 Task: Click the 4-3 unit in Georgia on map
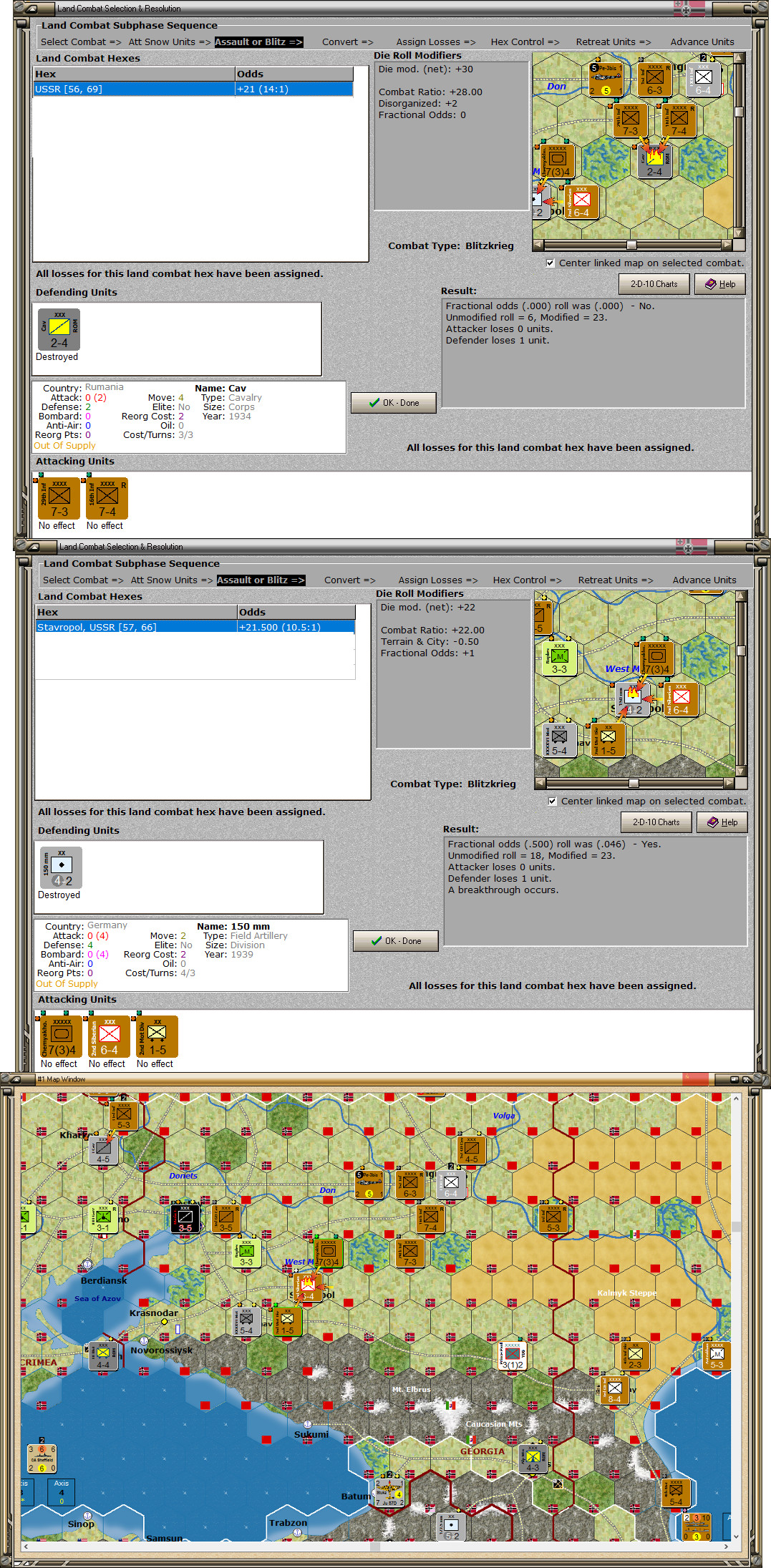(533, 1458)
